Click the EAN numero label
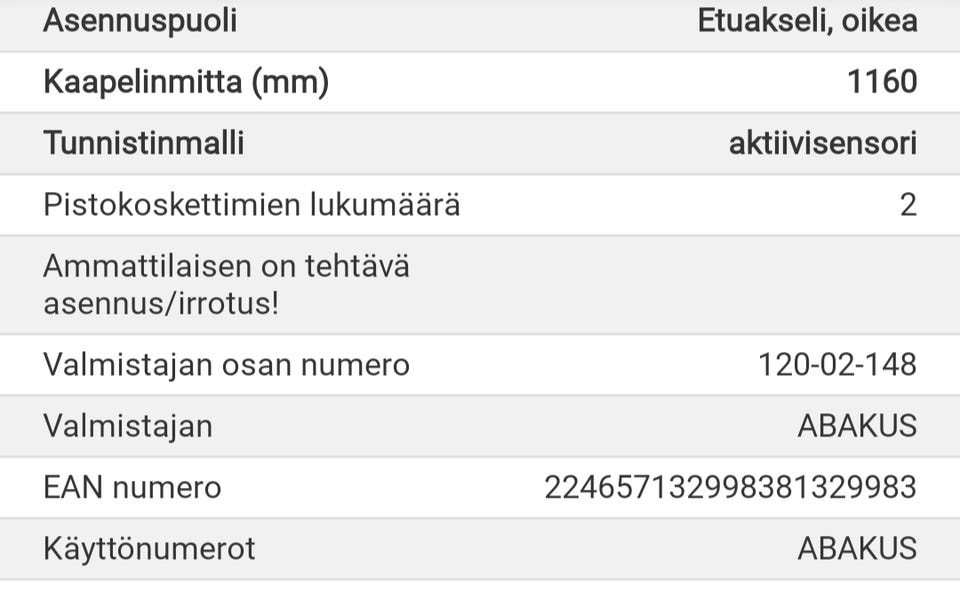 [x=132, y=488]
